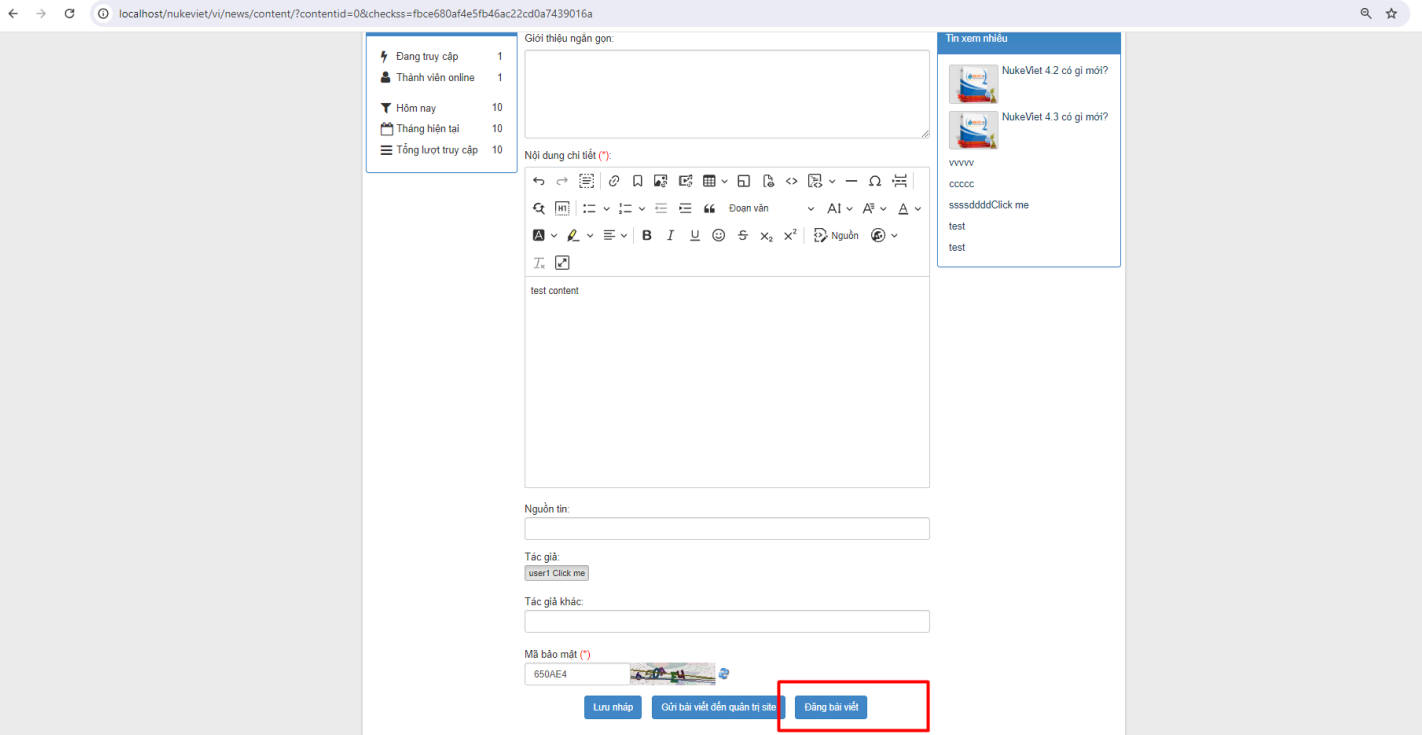Open the Đoạn văn paragraph style dropdown
The height and width of the screenshot is (735, 1422).
771,208
